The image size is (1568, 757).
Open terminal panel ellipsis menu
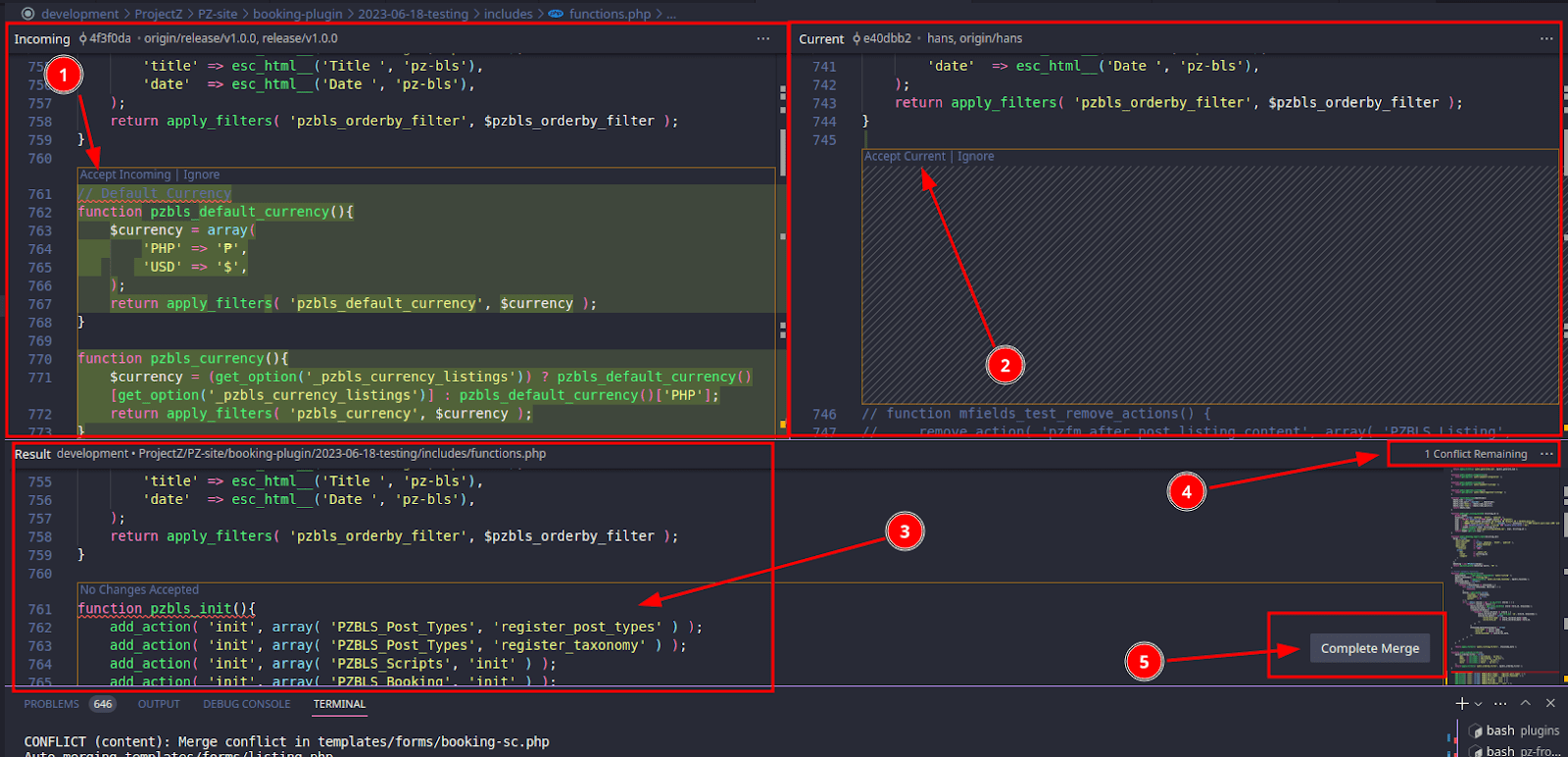point(1500,703)
